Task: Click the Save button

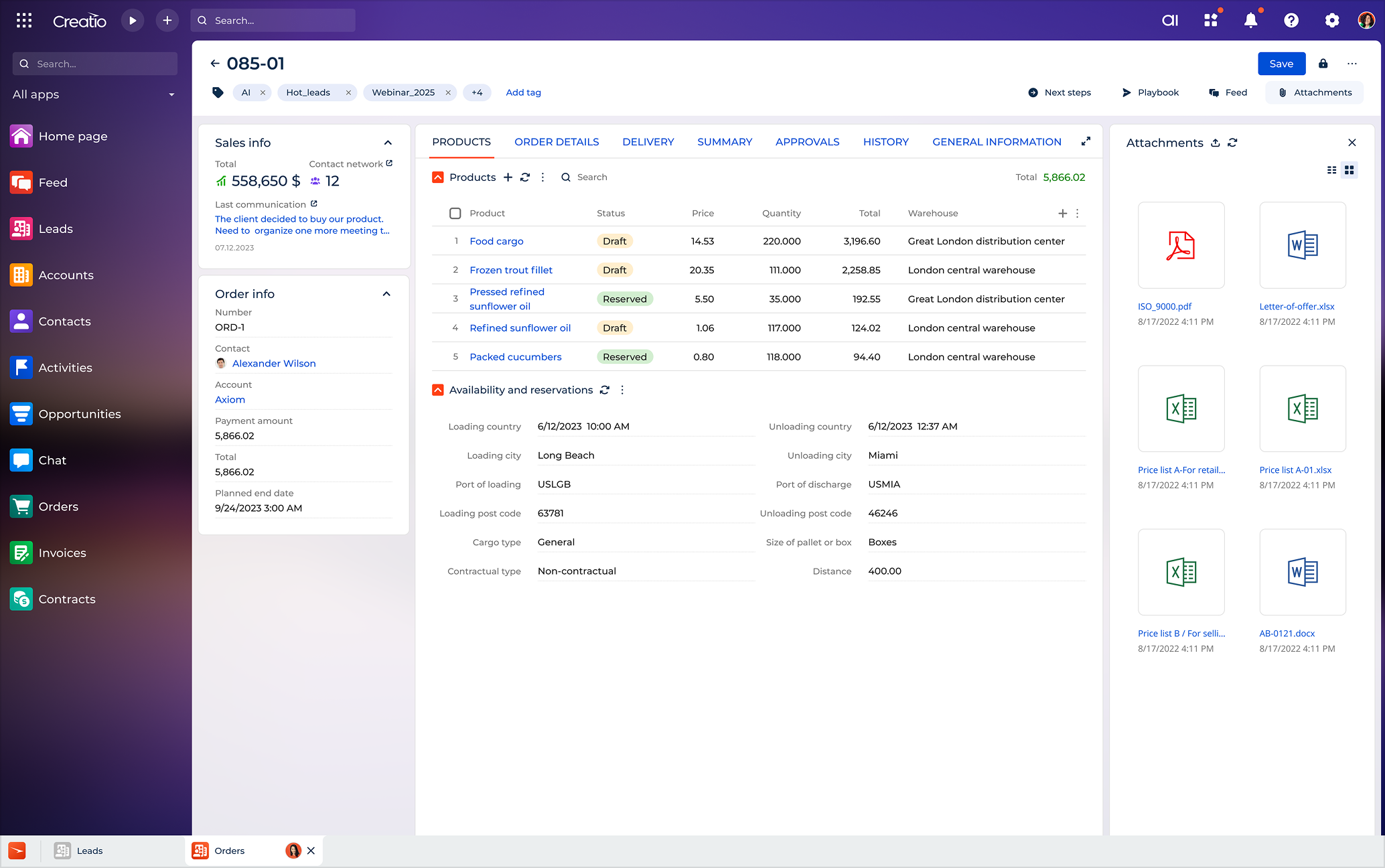Action: pos(1281,63)
